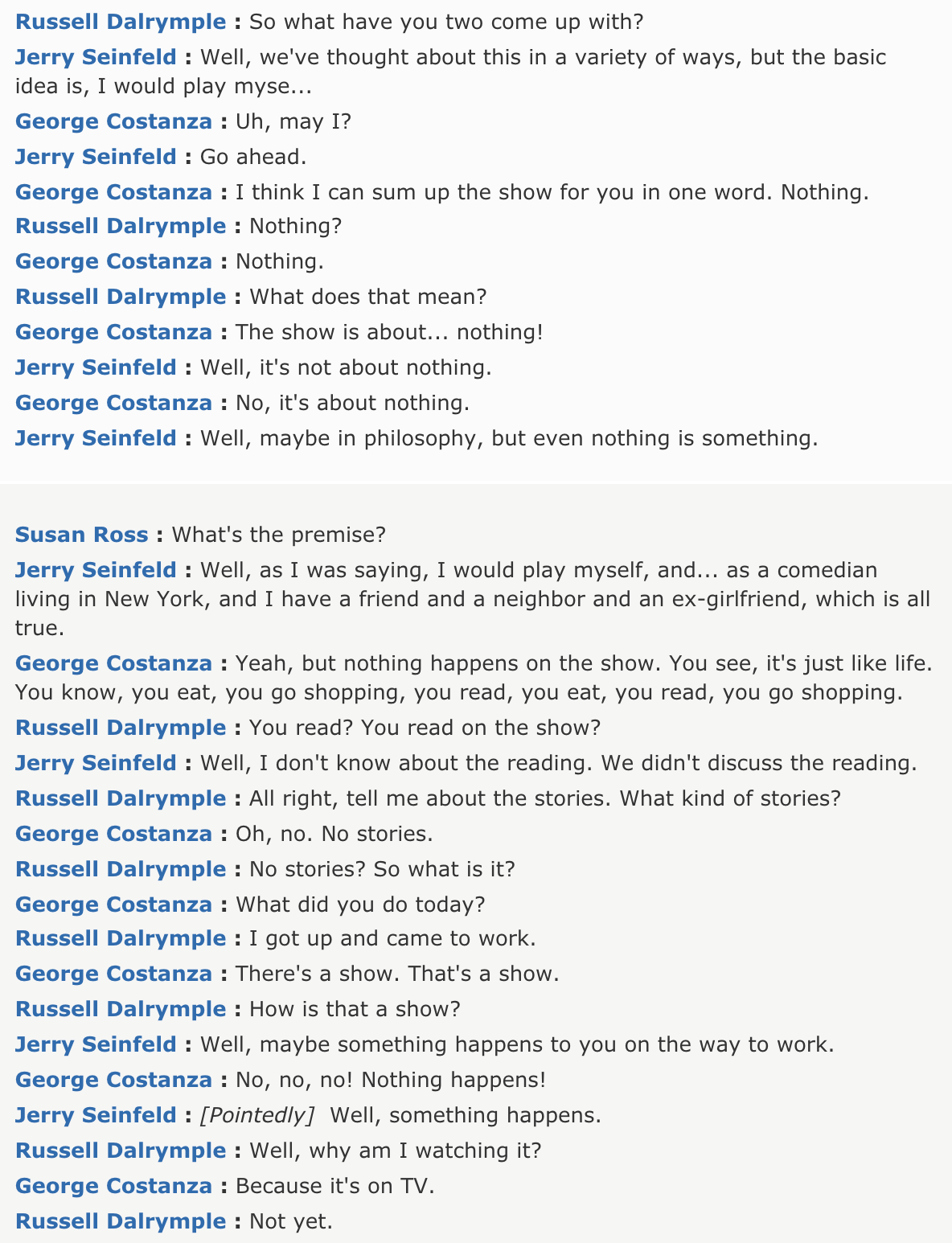Select Jerry Seinfeld beside "it's not about nothing"

click(96, 367)
